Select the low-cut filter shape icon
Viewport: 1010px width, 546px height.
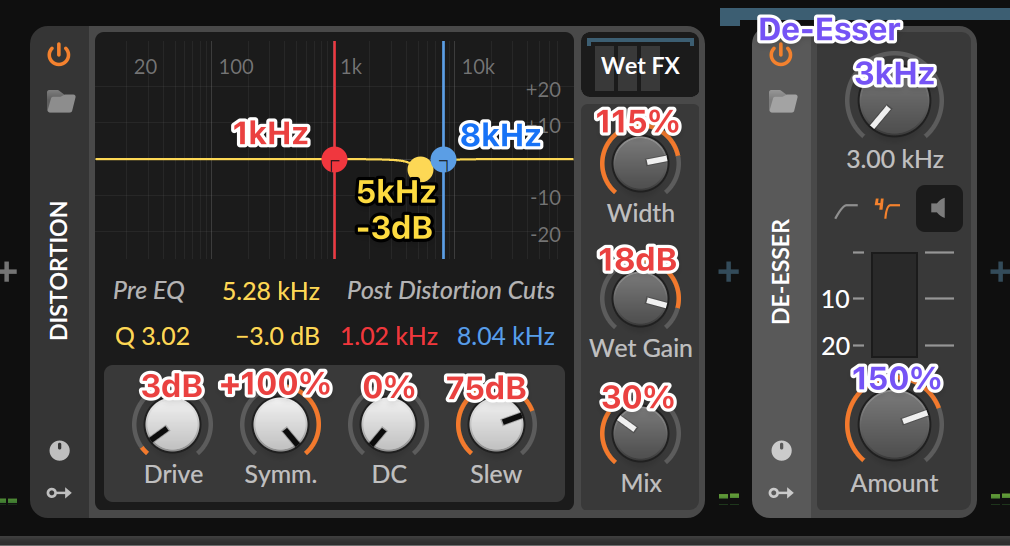click(x=846, y=211)
